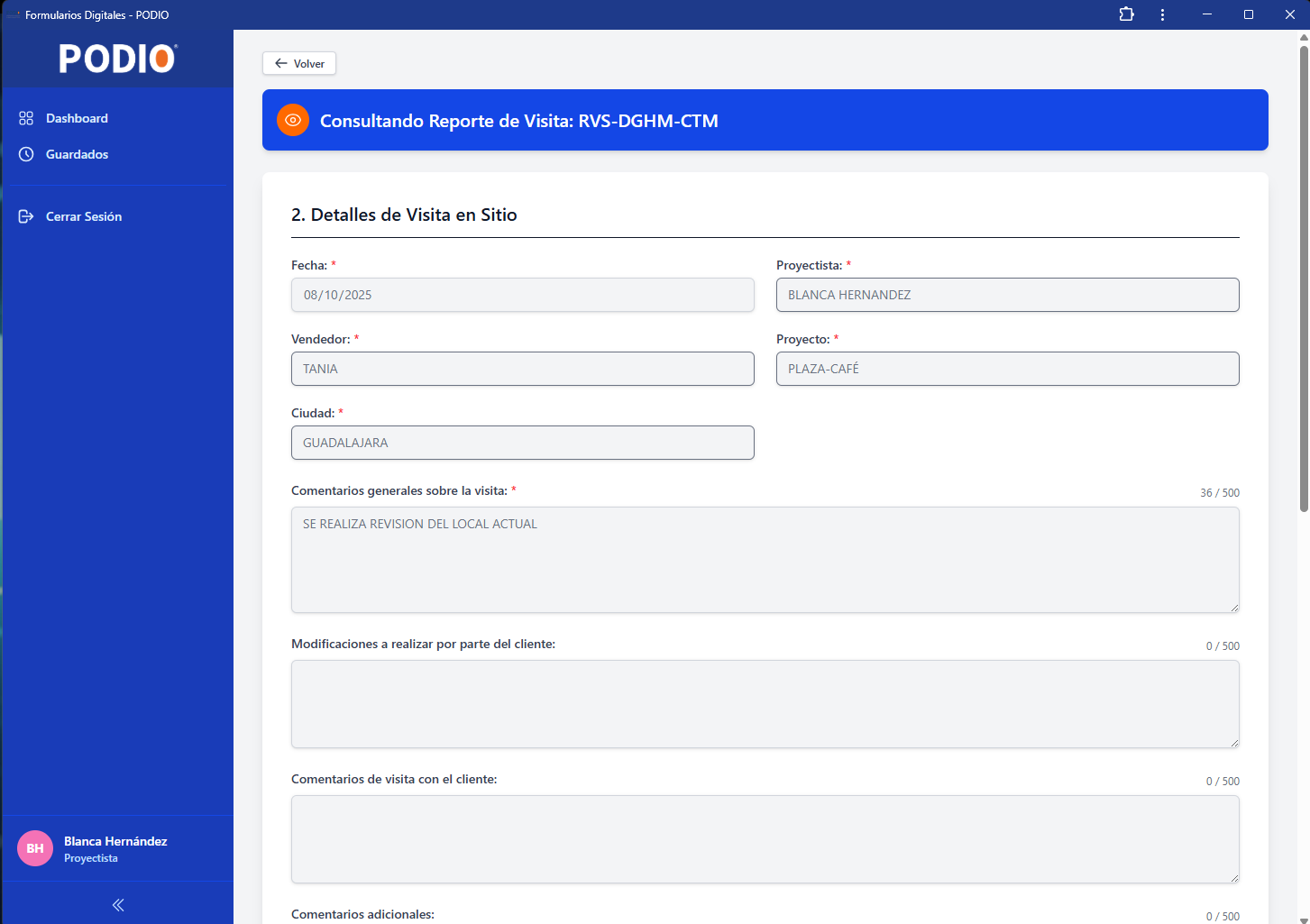Click the Comentarios de visita con el cliente label
The height and width of the screenshot is (924, 1310).
(394, 779)
